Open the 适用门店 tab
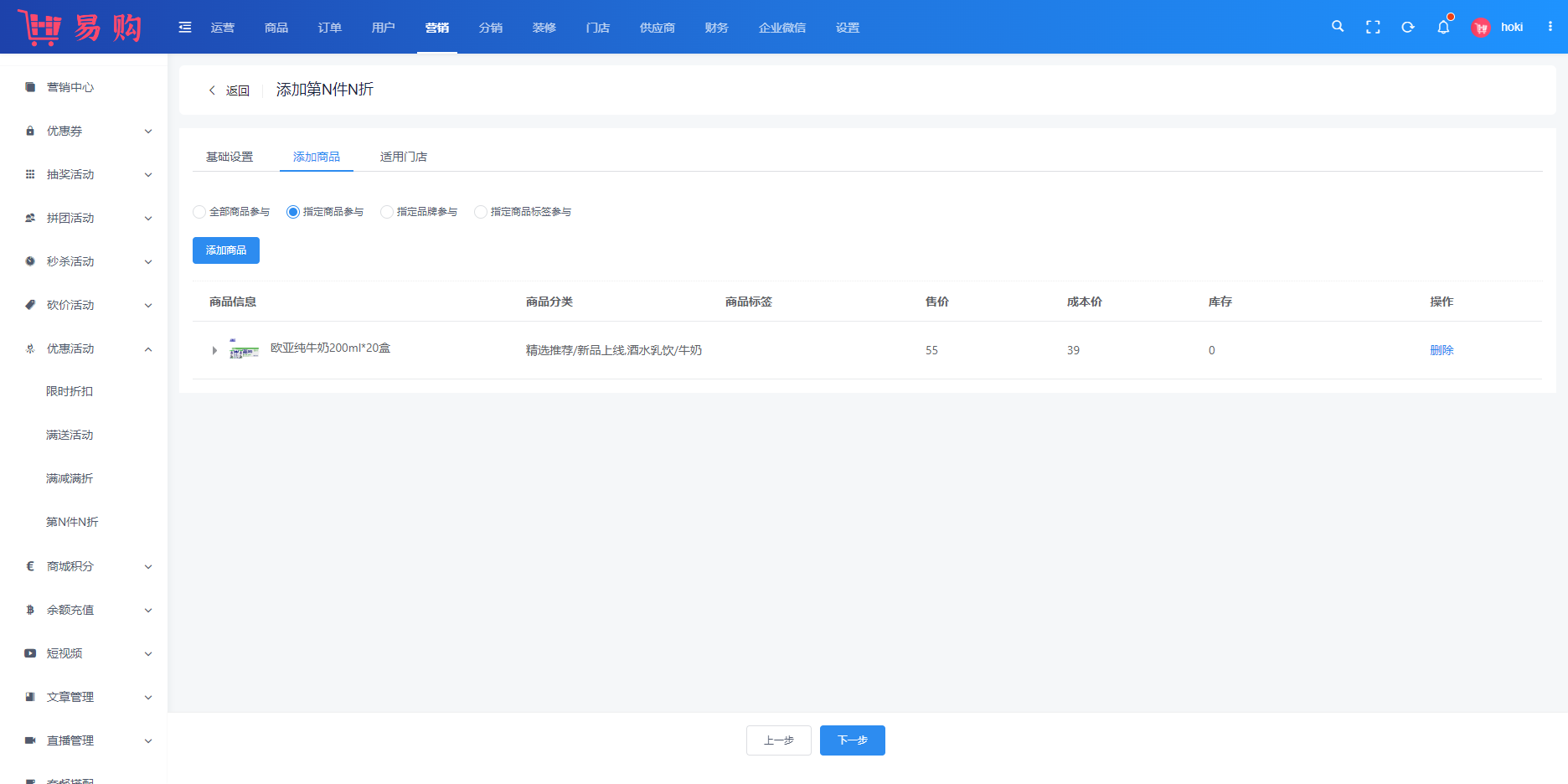 click(404, 157)
